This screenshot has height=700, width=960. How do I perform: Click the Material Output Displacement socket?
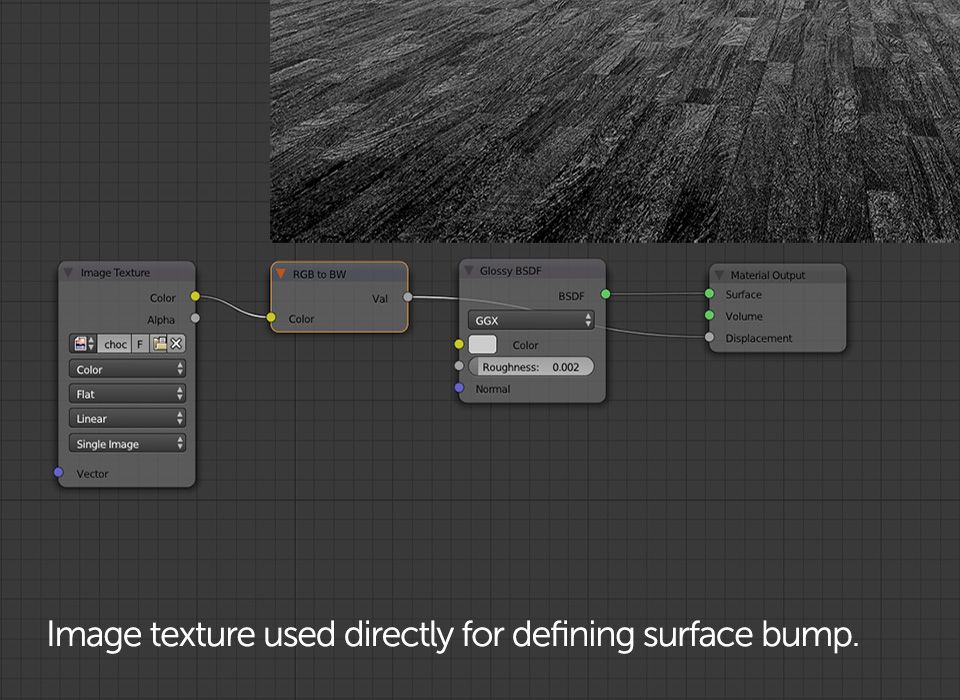click(709, 337)
